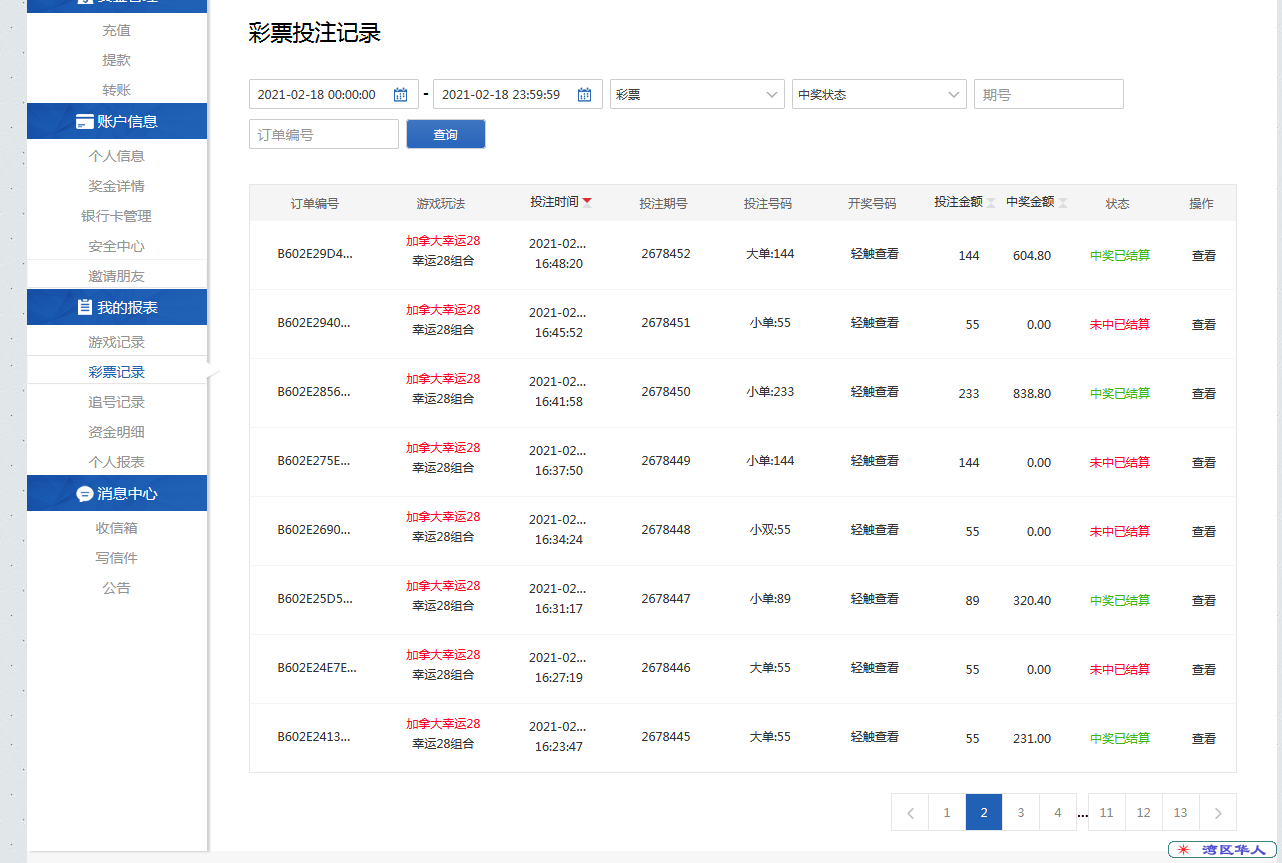Image resolution: width=1282 pixels, height=863 pixels.
Task: Open 消息中心 section header
Action: pyautogui.click(x=117, y=493)
